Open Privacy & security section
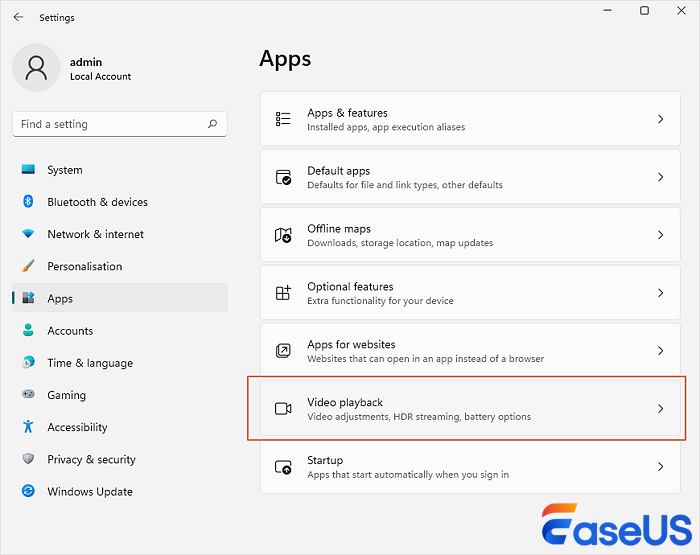The image size is (700, 555). tap(91, 459)
